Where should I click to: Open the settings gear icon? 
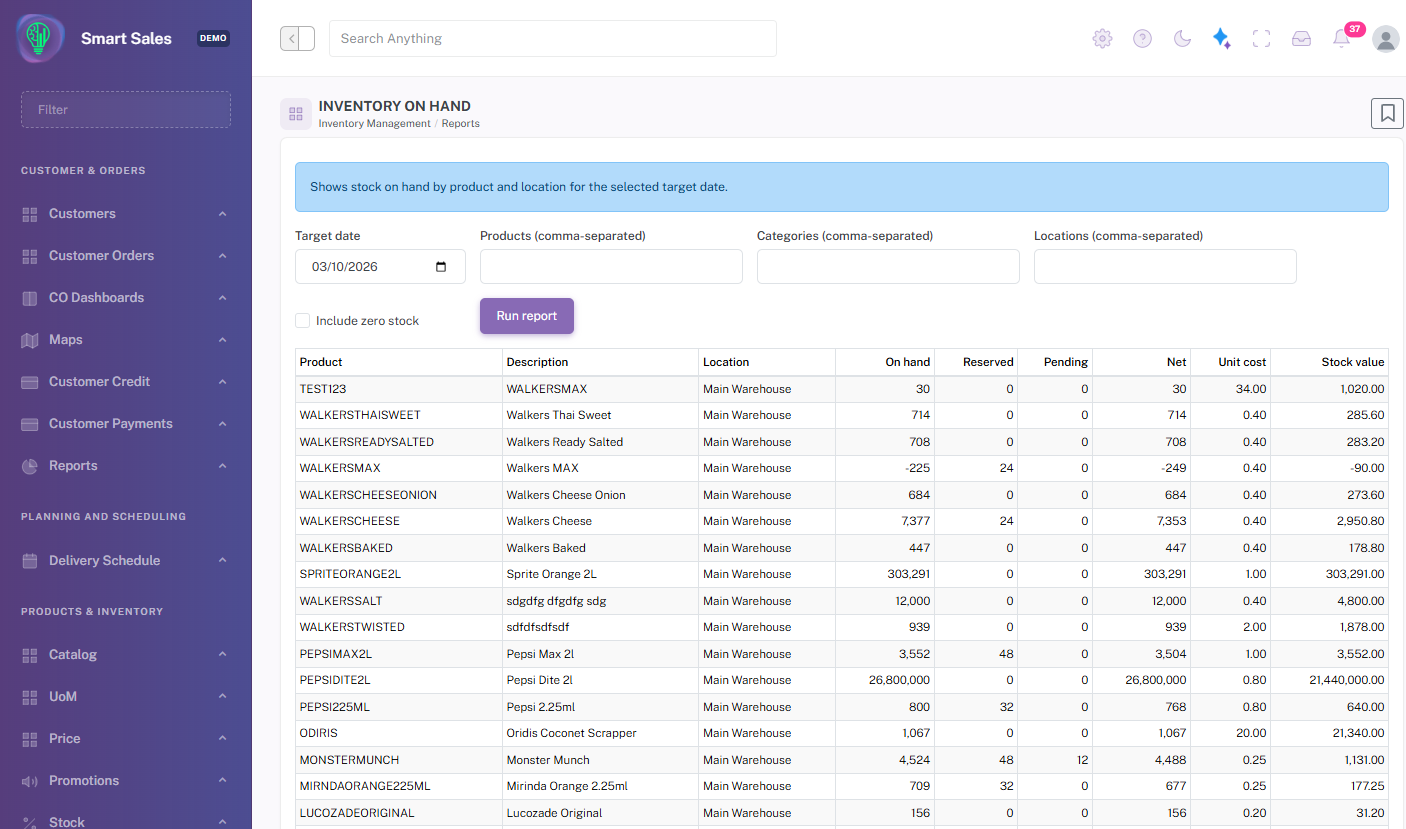pyautogui.click(x=1102, y=38)
